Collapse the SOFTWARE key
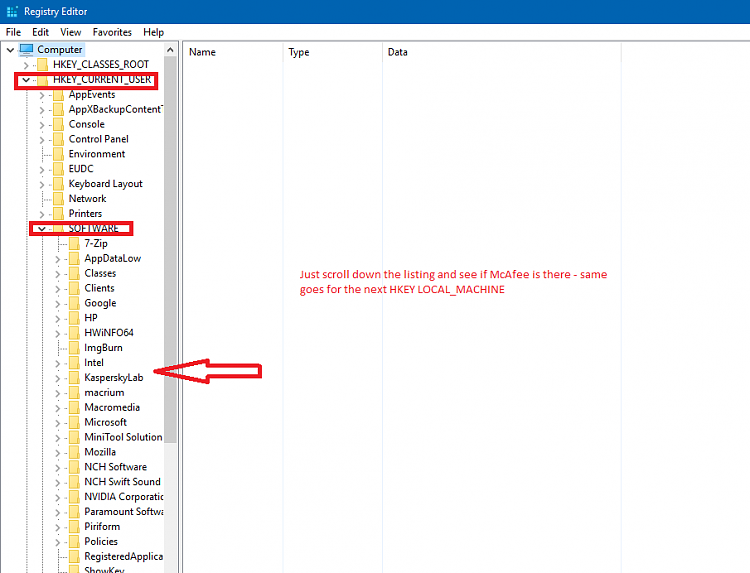750x573 pixels. 42,229
